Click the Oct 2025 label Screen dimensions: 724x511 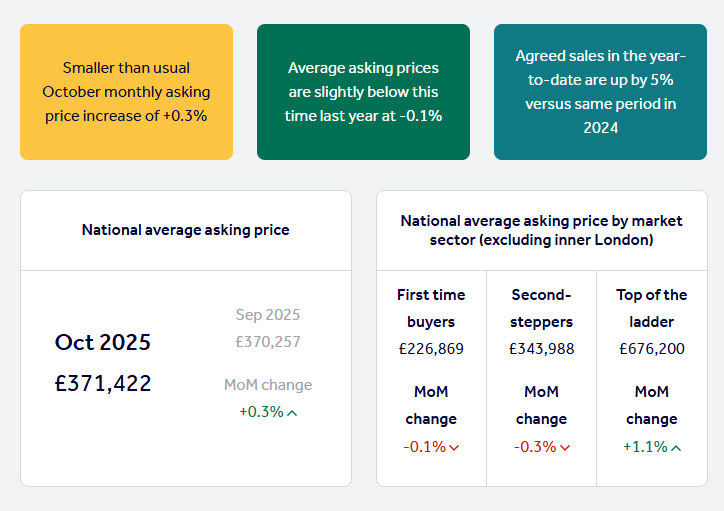tap(103, 342)
